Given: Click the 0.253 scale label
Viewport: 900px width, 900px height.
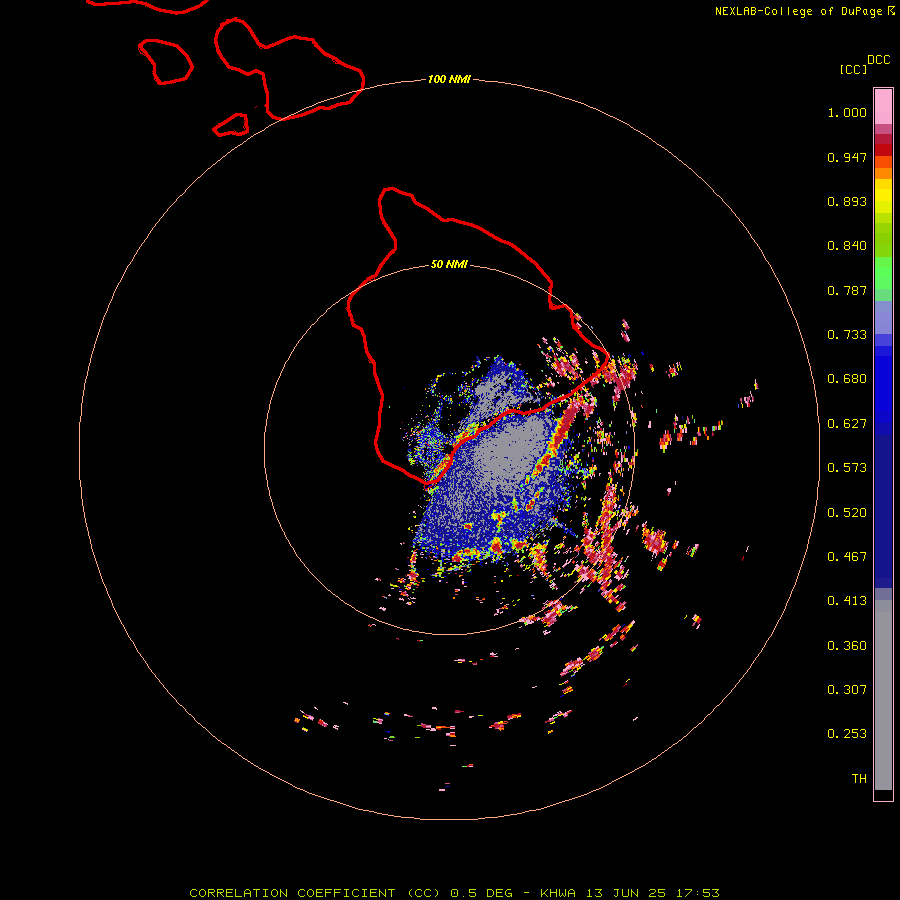Looking at the screenshot, I should (x=847, y=734).
